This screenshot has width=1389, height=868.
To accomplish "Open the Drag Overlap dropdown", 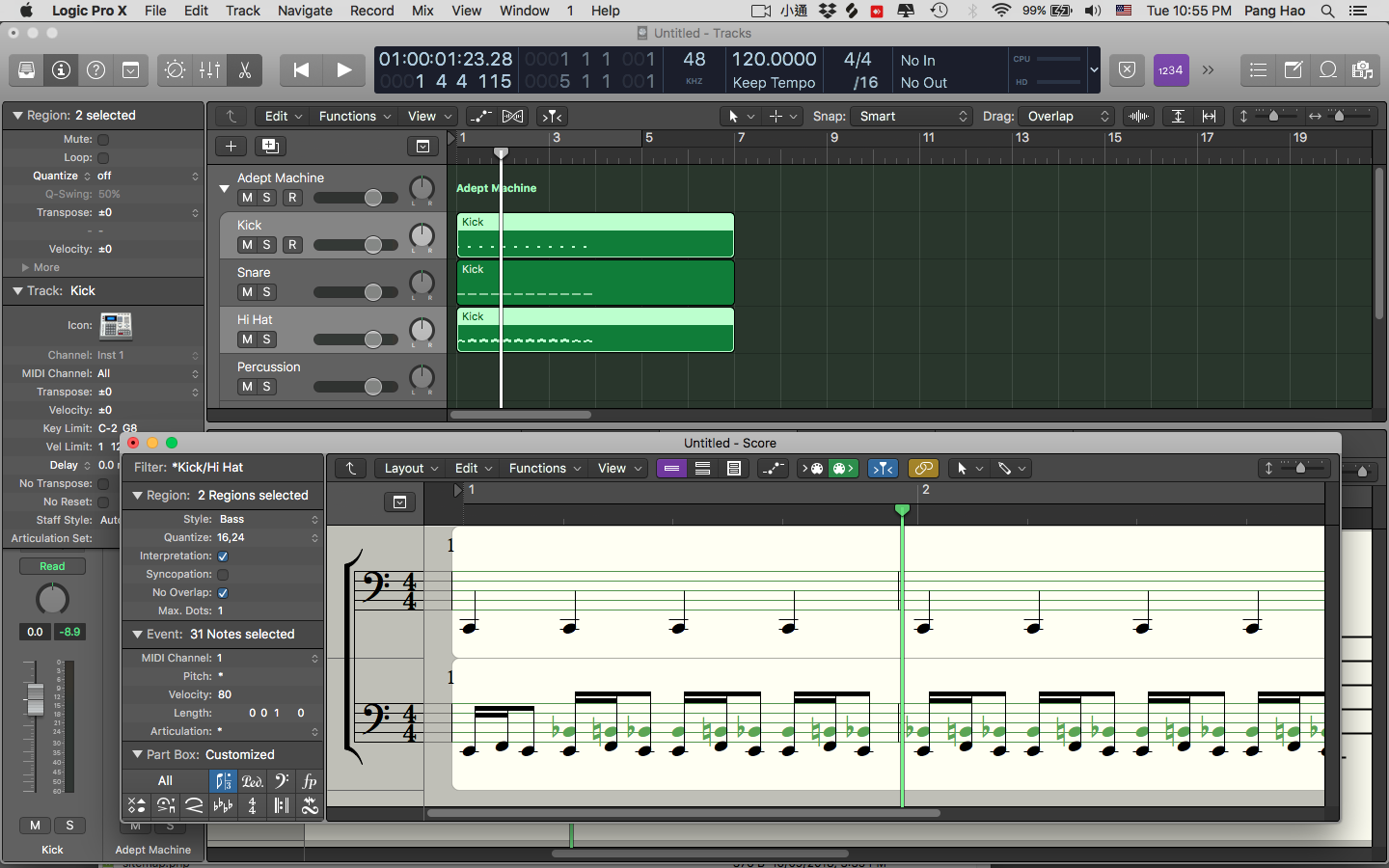I will tap(1066, 117).
